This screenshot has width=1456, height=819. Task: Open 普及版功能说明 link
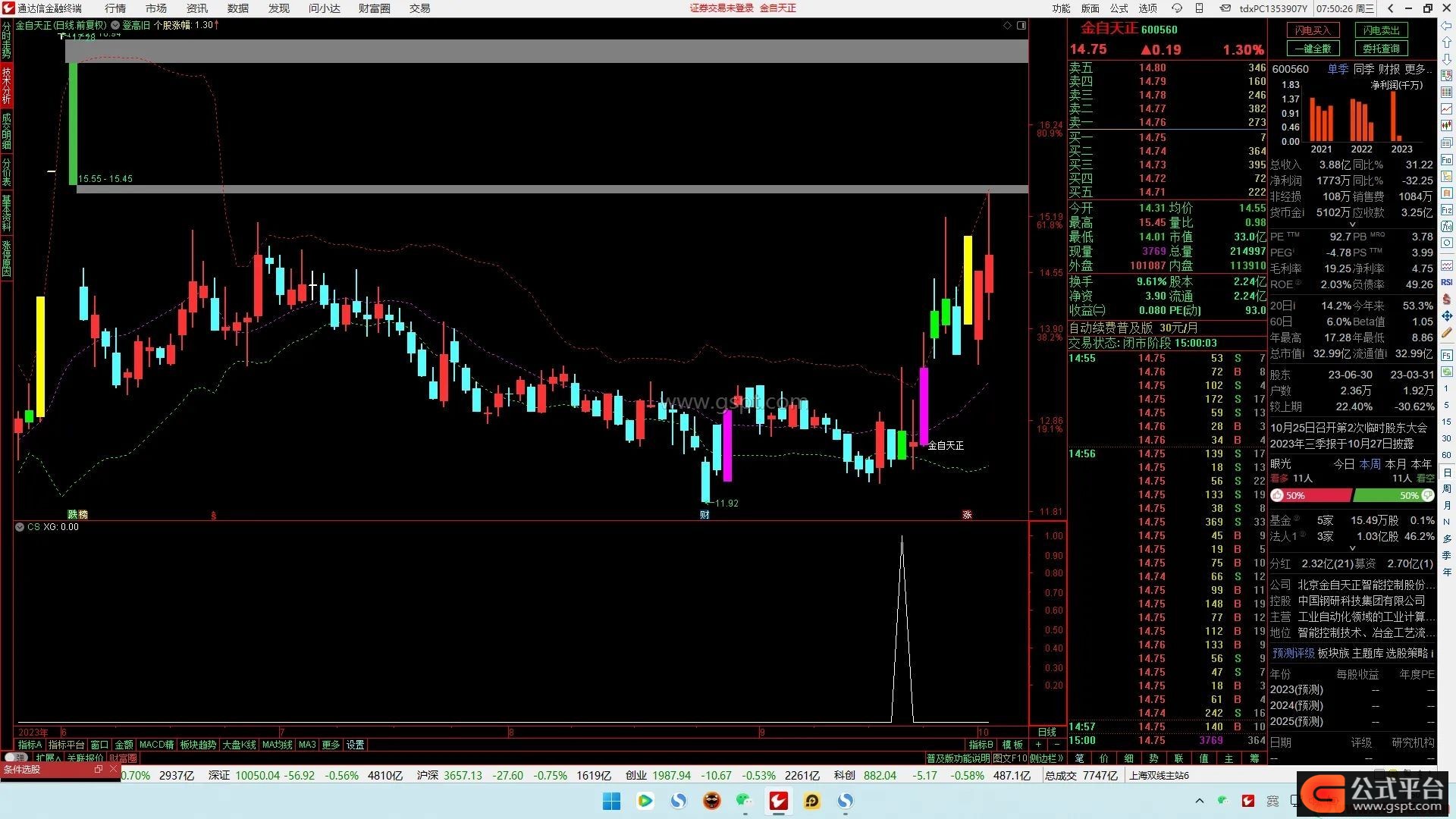tap(959, 758)
